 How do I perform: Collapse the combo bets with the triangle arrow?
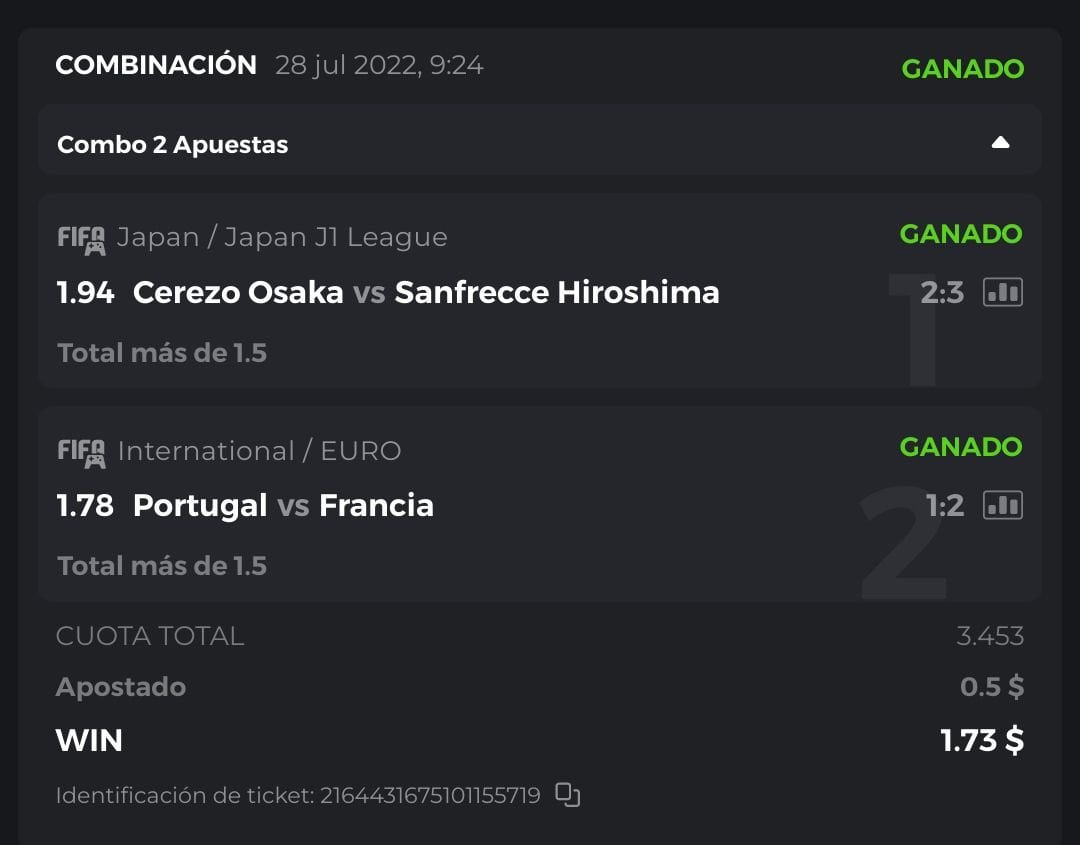coord(1000,143)
